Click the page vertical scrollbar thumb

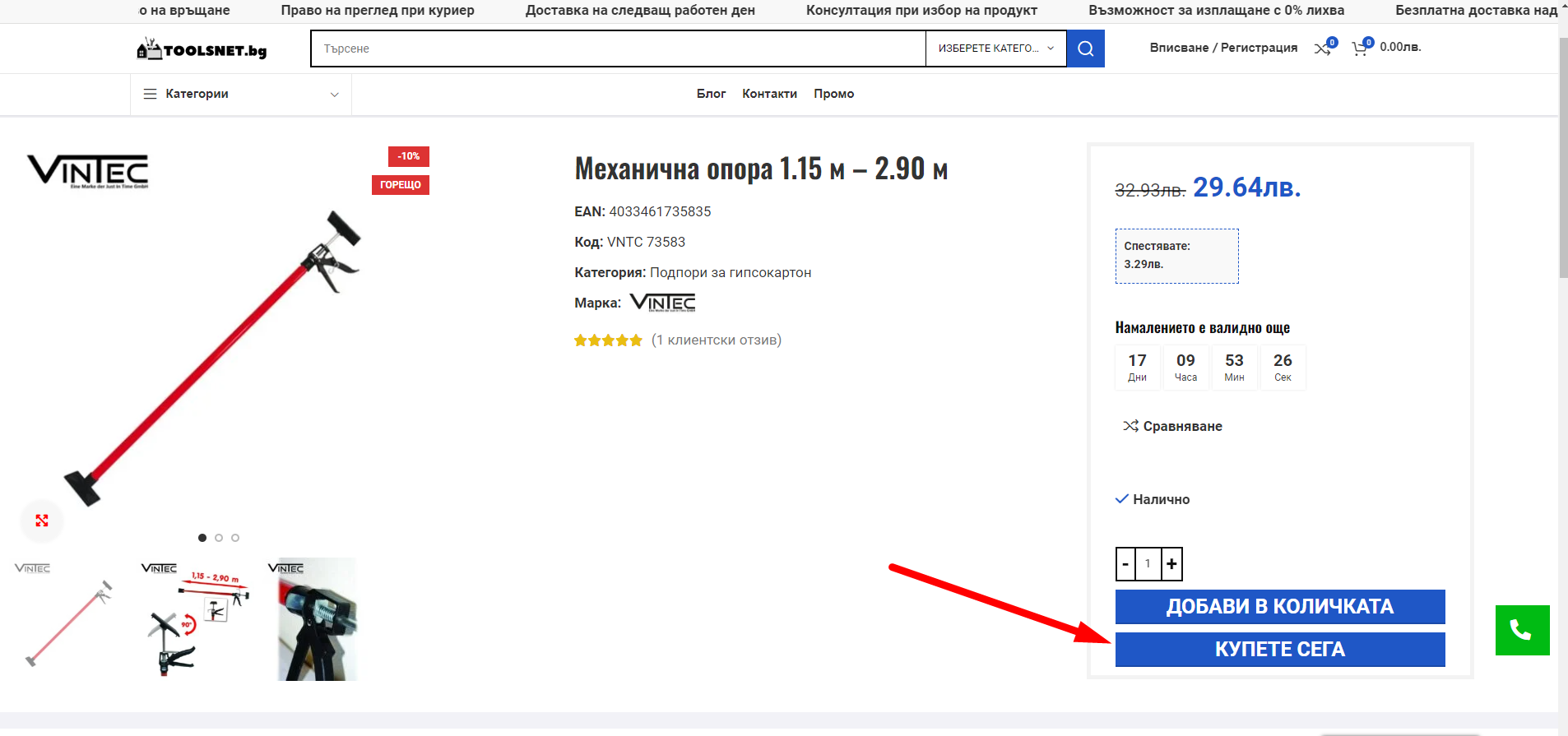[1563, 156]
